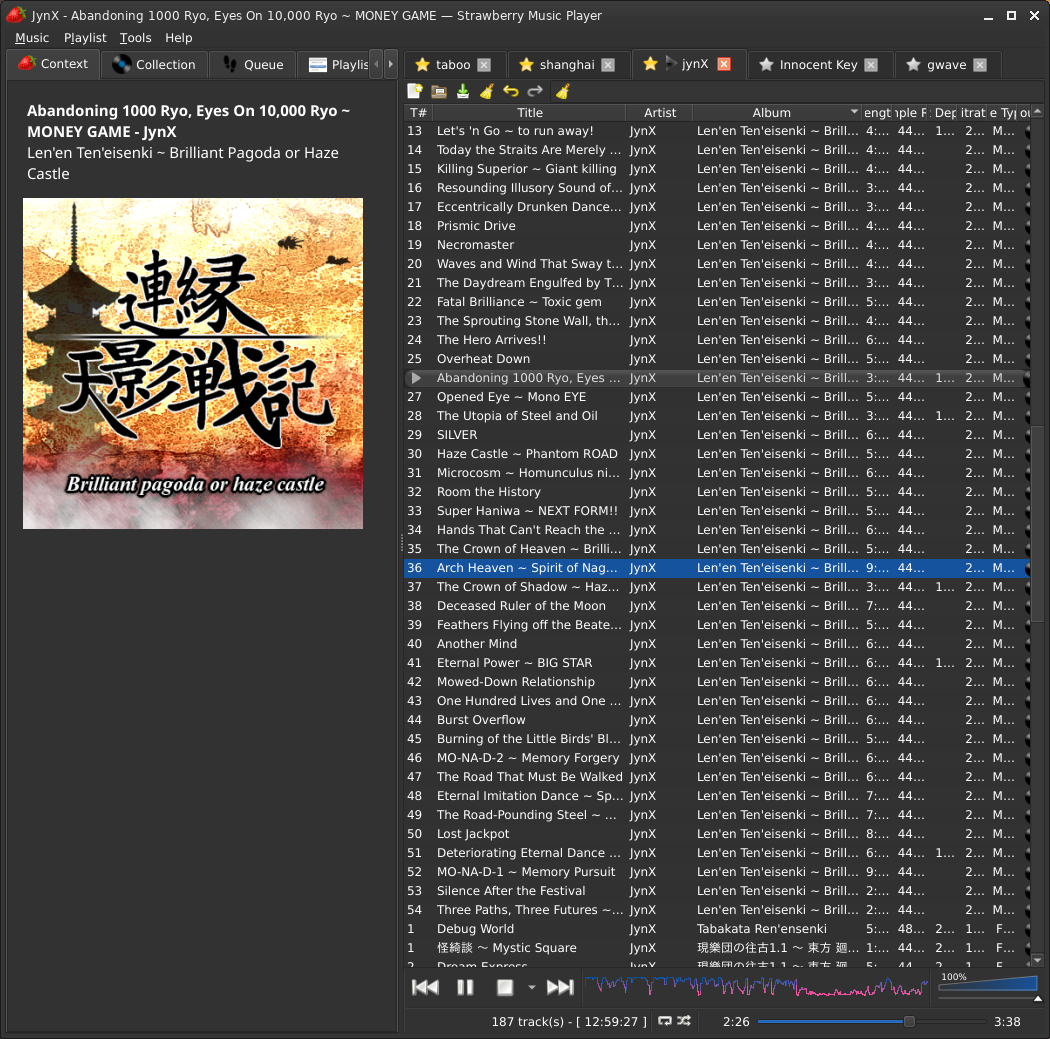This screenshot has width=1050, height=1039.
Task: Switch to the Innocent Key playlist tab
Action: point(818,65)
